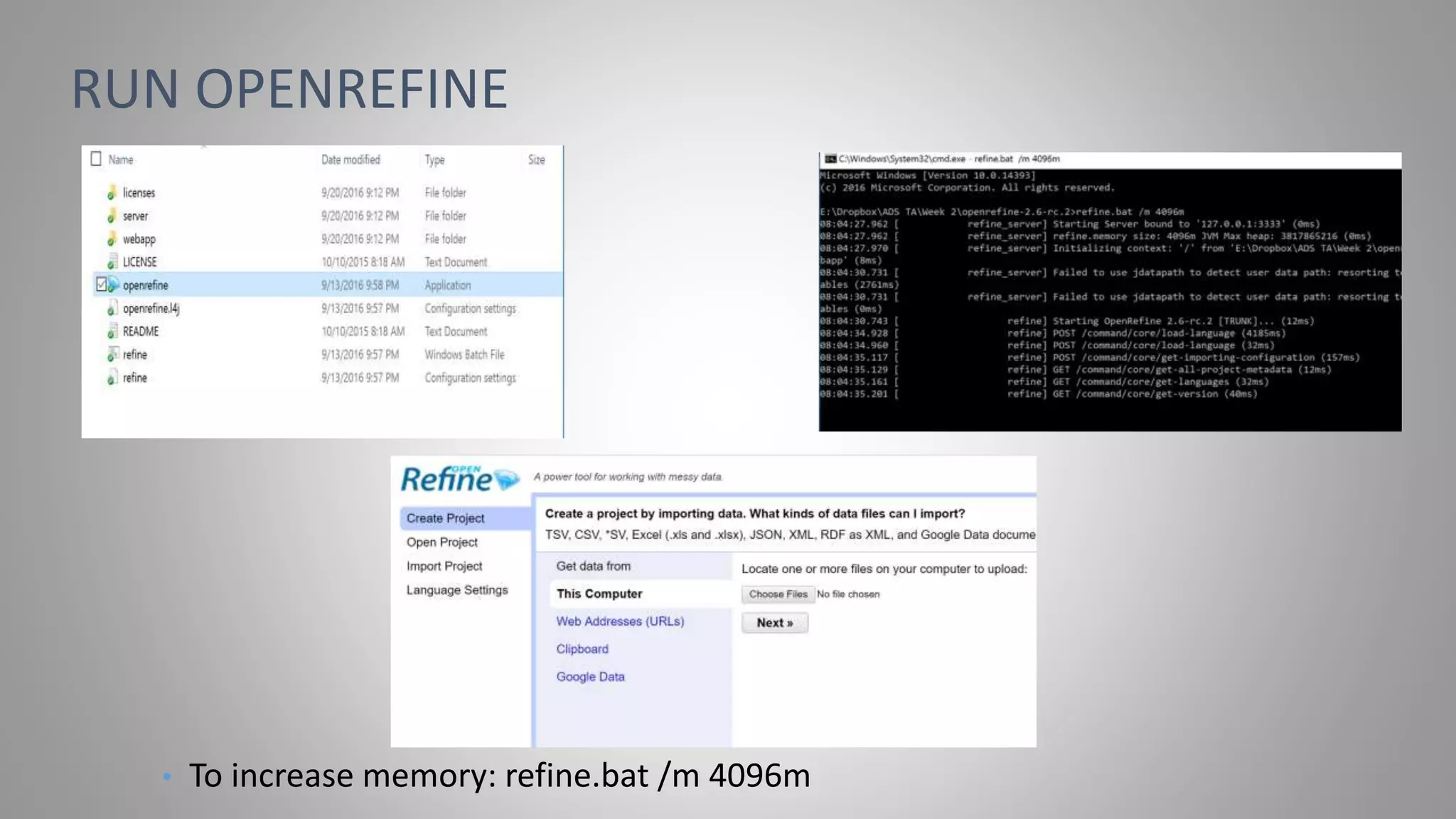Select the openrefine application name
1456x819 pixels.
[145, 286]
